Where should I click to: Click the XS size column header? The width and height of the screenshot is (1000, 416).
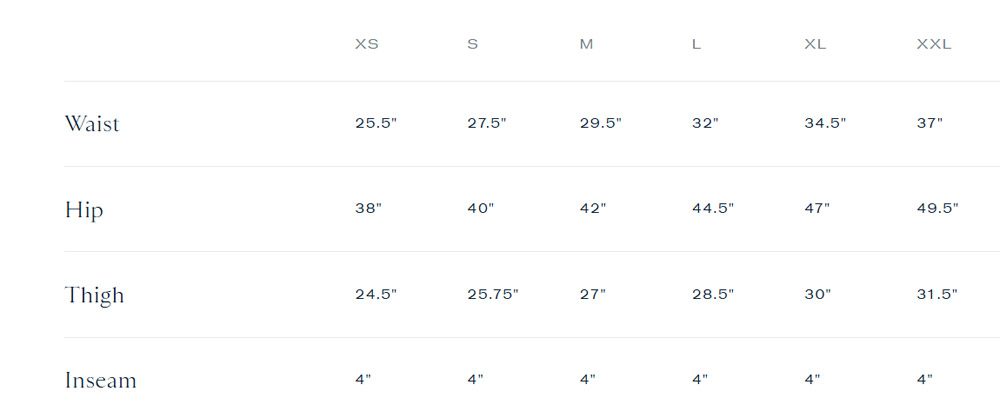point(367,44)
